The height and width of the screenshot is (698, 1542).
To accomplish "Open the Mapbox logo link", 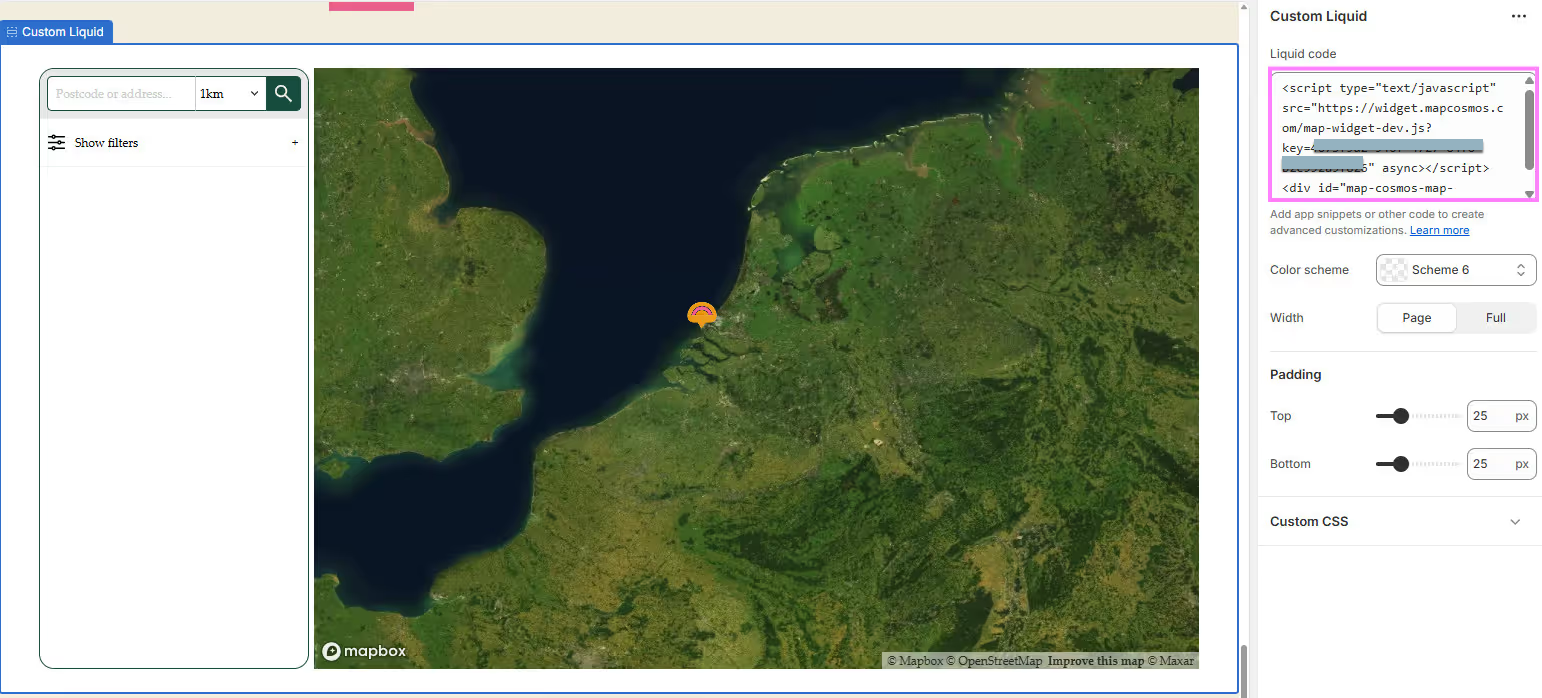I will click(364, 651).
